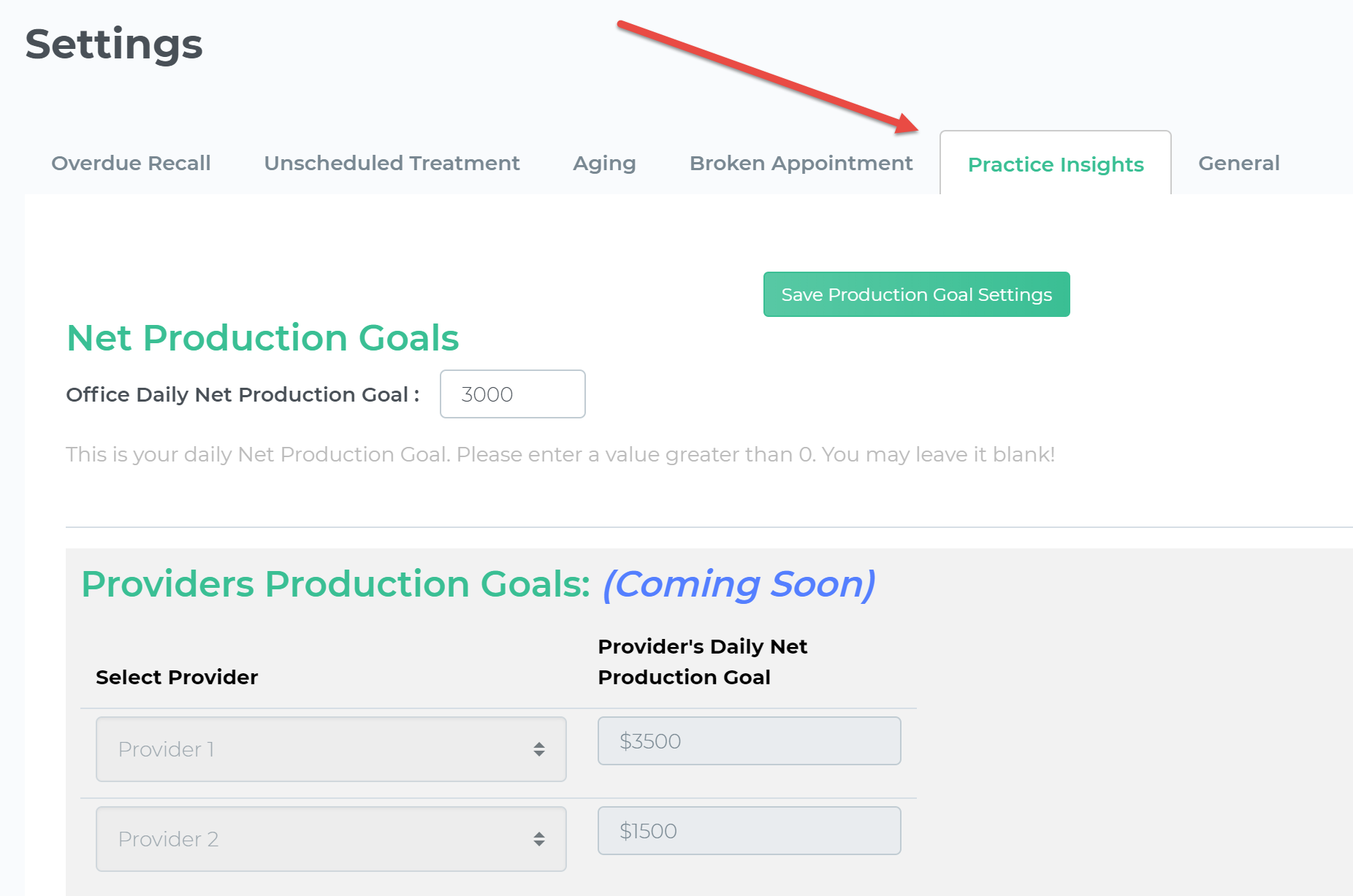1353x896 pixels.
Task: Open the Overdue Recall tab
Action: (x=131, y=163)
